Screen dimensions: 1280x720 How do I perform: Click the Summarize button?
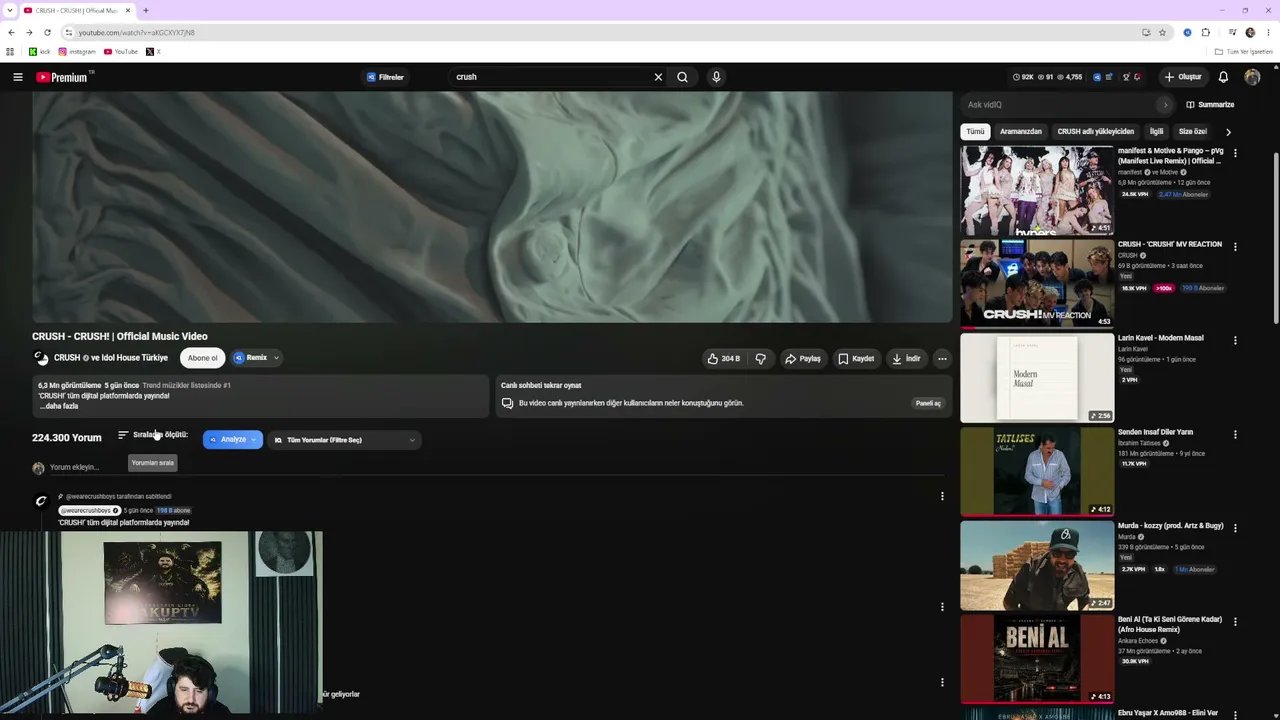[x=1210, y=105]
